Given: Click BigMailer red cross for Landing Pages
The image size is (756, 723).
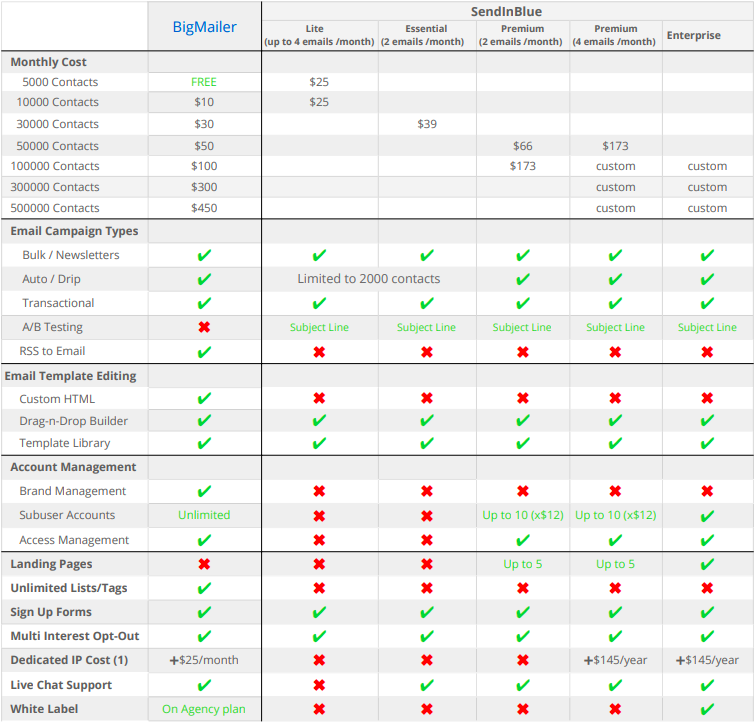Looking at the screenshot, I should click(204, 564).
